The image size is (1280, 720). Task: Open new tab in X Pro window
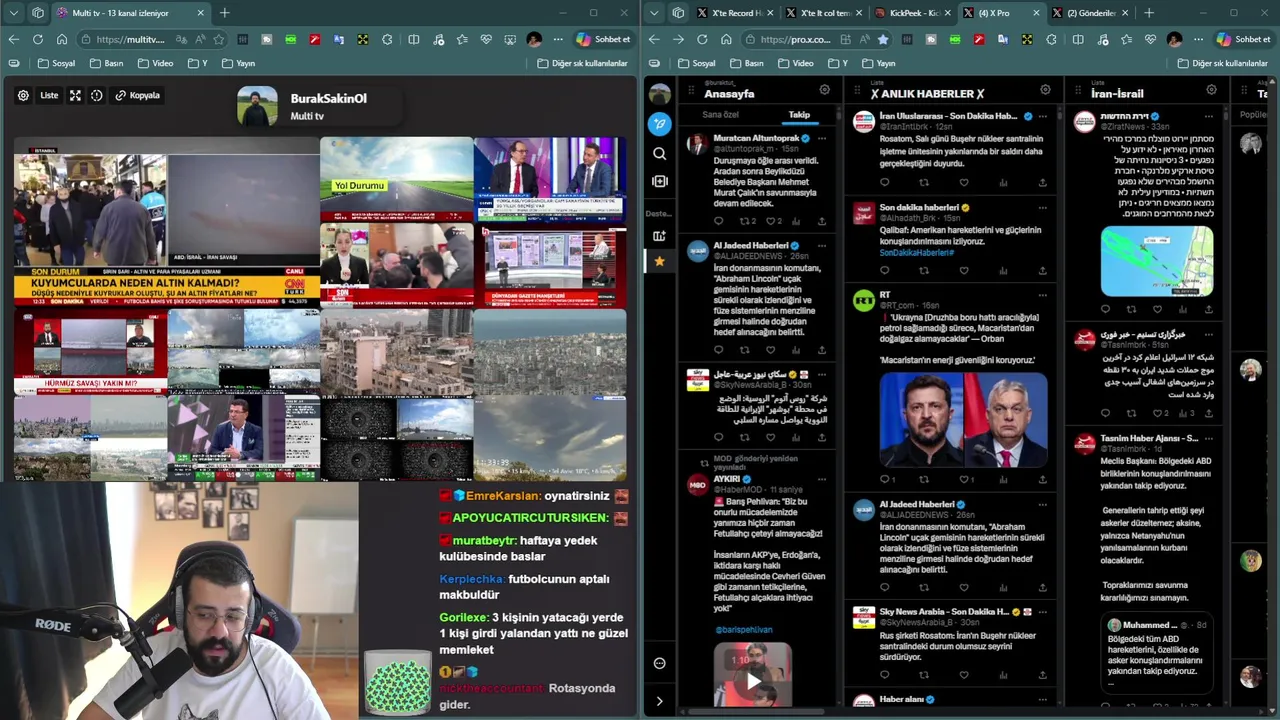[1148, 13]
